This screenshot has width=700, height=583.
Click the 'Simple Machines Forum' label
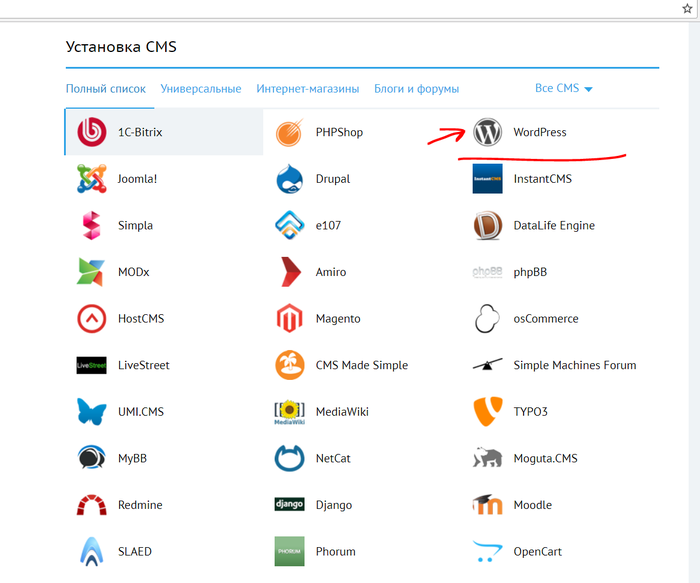[575, 365]
